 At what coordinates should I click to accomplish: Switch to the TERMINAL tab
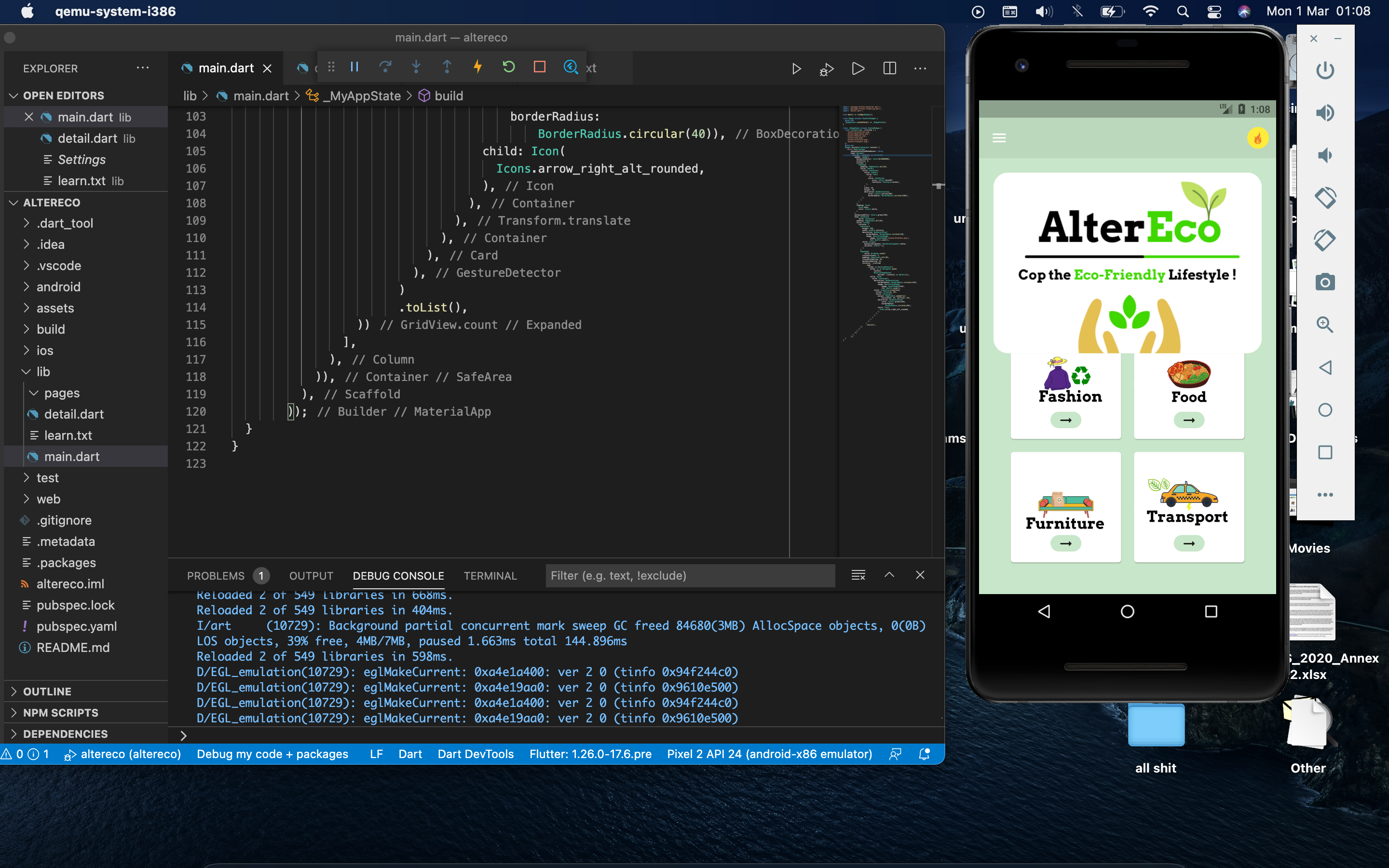pos(490,575)
